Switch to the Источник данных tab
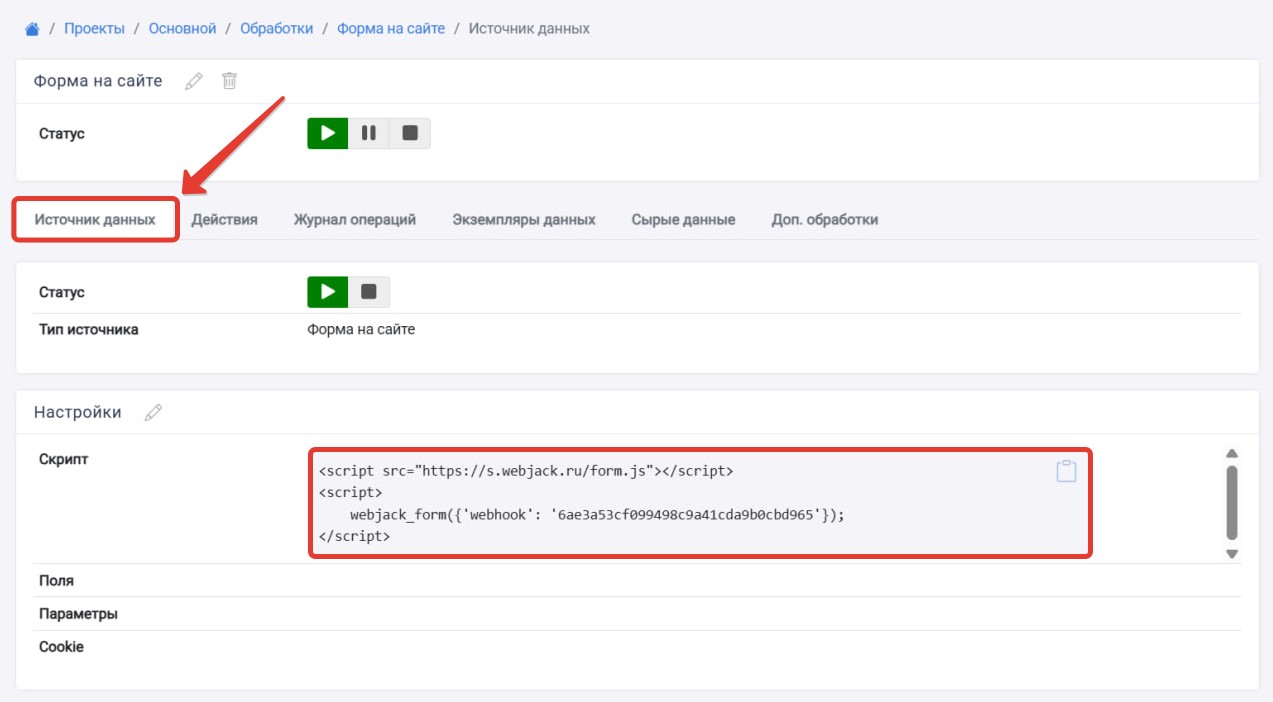The width and height of the screenshot is (1273, 702). 95,219
